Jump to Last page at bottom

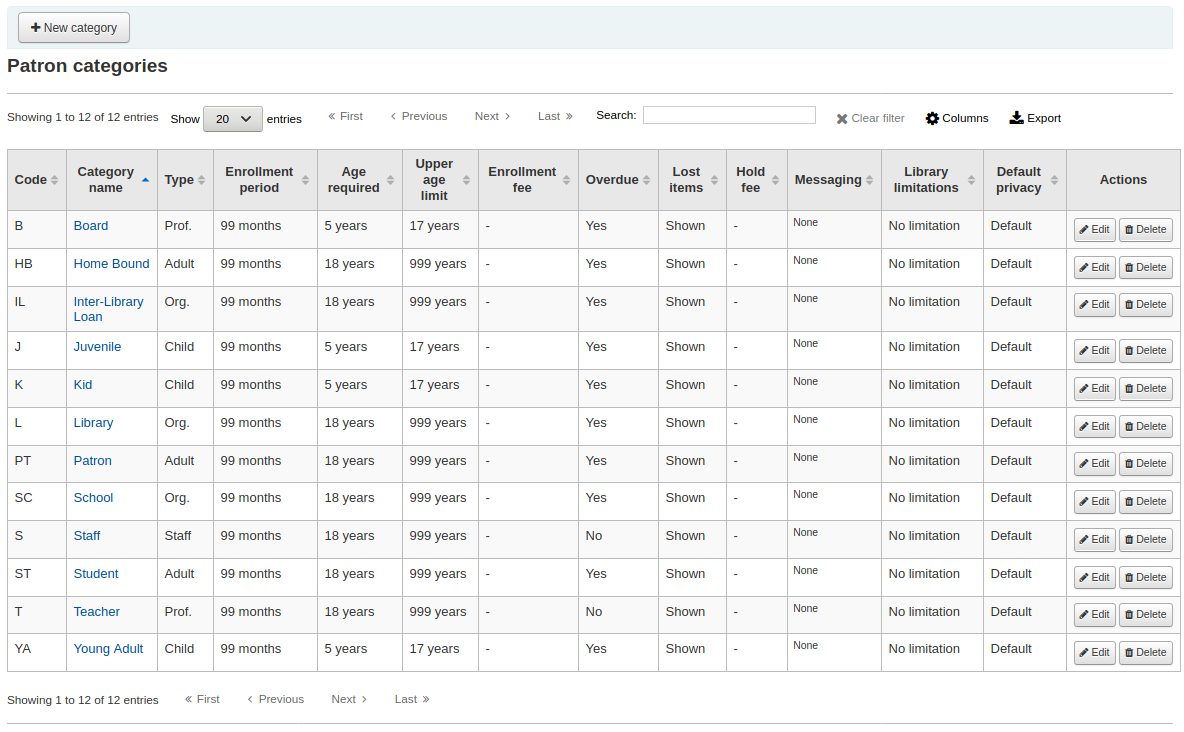(411, 699)
